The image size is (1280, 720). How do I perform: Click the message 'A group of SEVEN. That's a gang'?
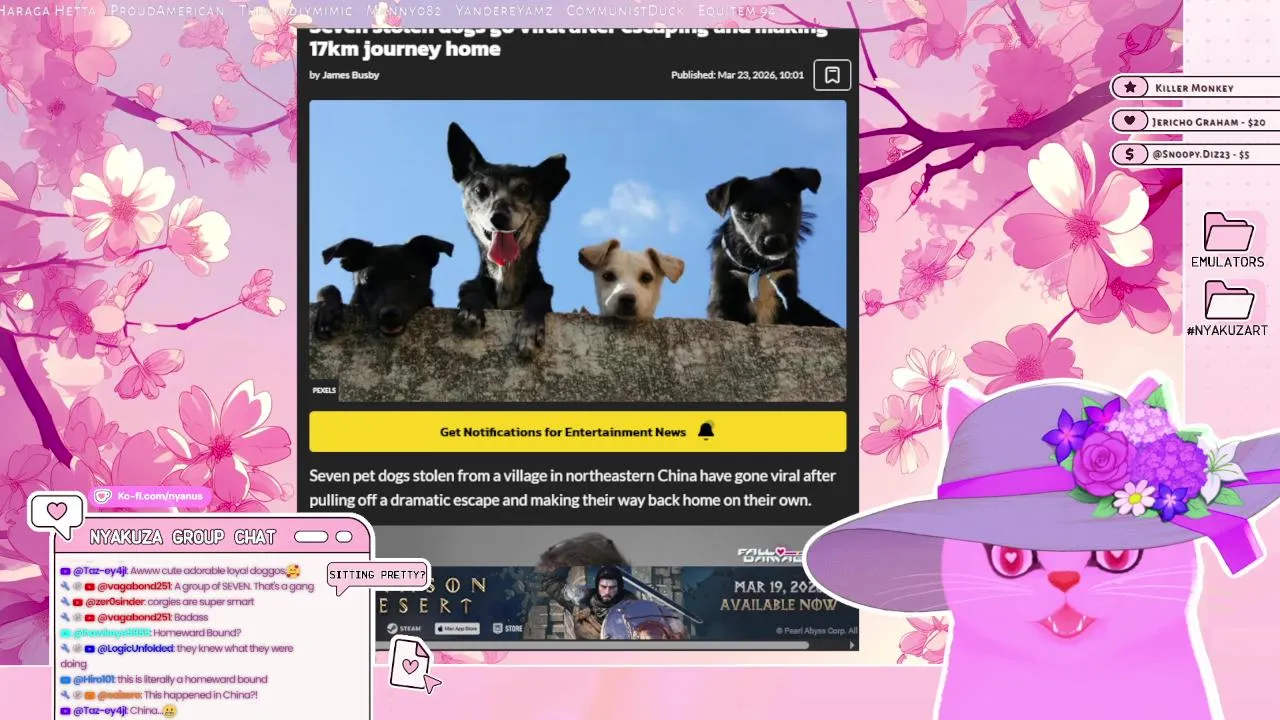244,586
